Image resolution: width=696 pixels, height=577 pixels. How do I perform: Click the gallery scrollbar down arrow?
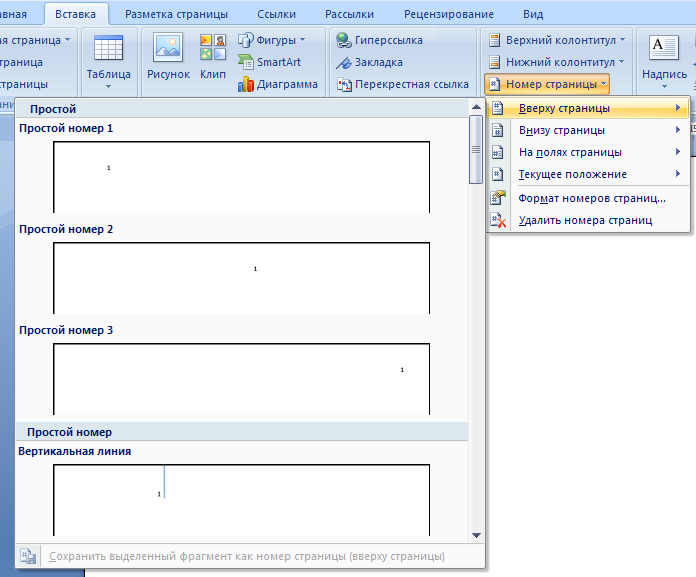[x=476, y=535]
